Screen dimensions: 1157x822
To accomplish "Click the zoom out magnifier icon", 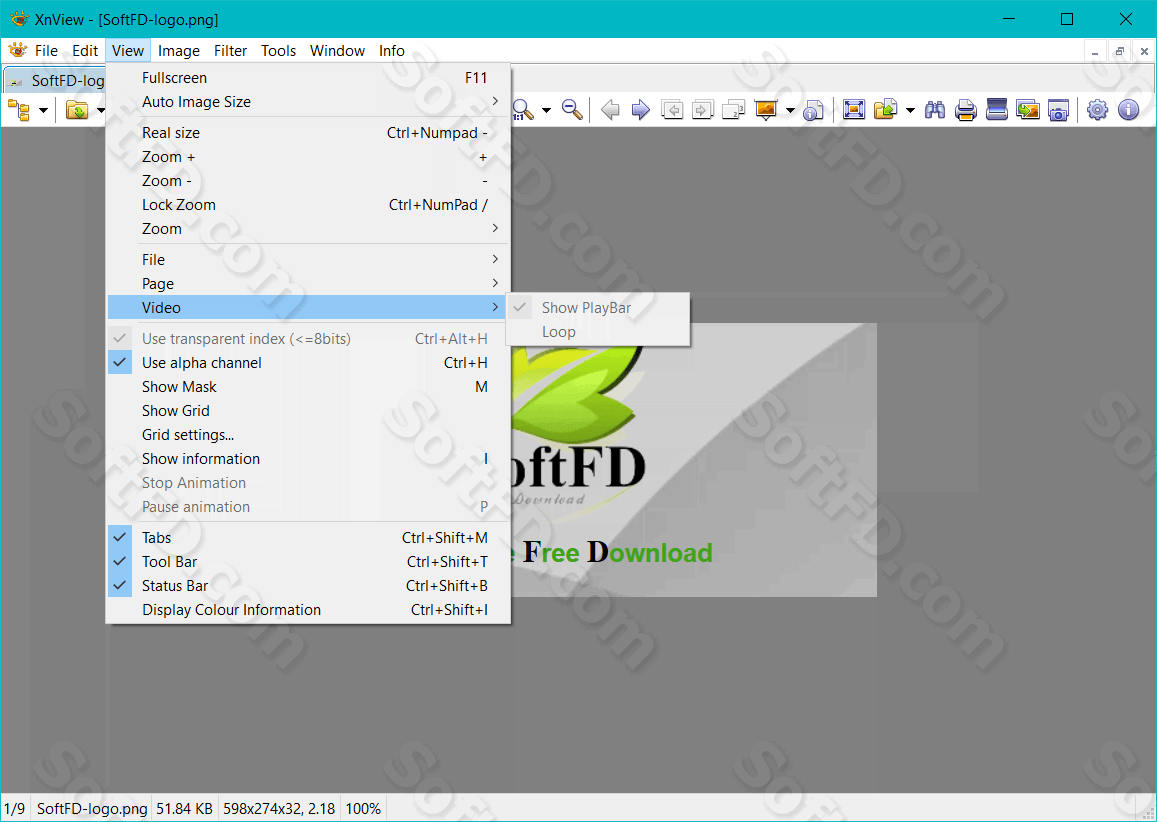I will [572, 111].
